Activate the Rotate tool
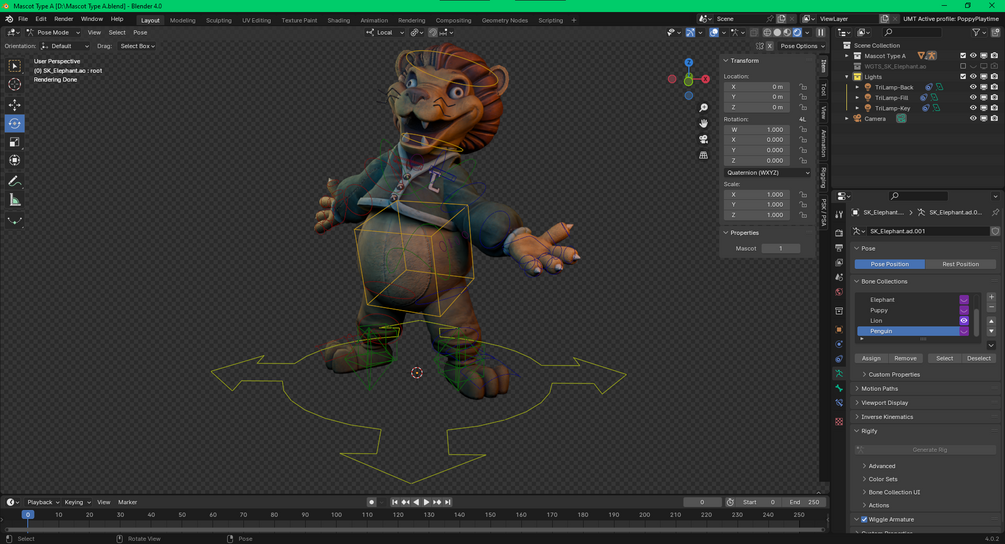This screenshot has height=544, width=1005. pyautogui.click(x=14, y=124)
